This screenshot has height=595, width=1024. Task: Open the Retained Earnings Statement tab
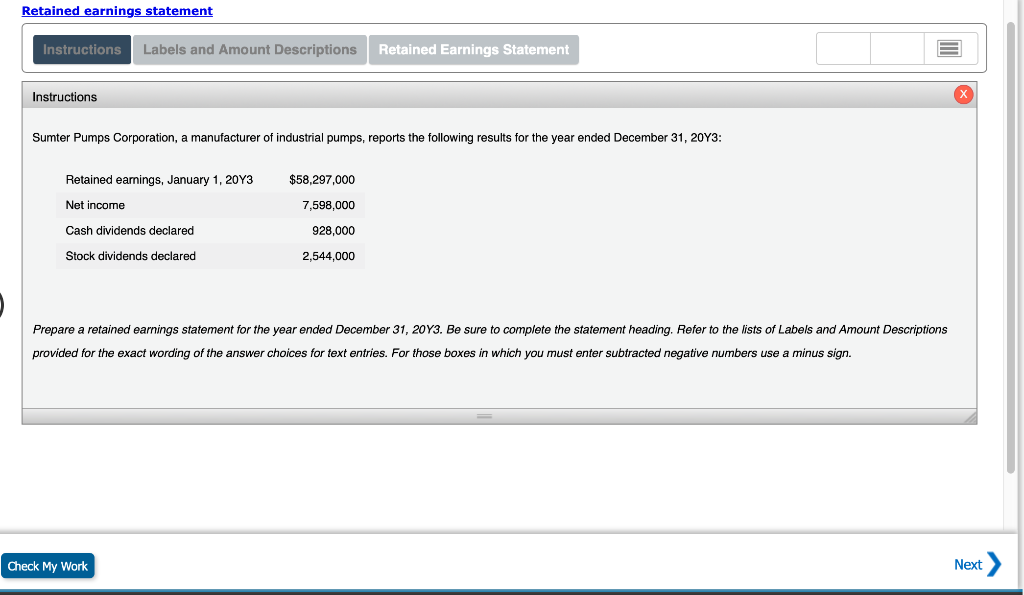pos(473,49)
